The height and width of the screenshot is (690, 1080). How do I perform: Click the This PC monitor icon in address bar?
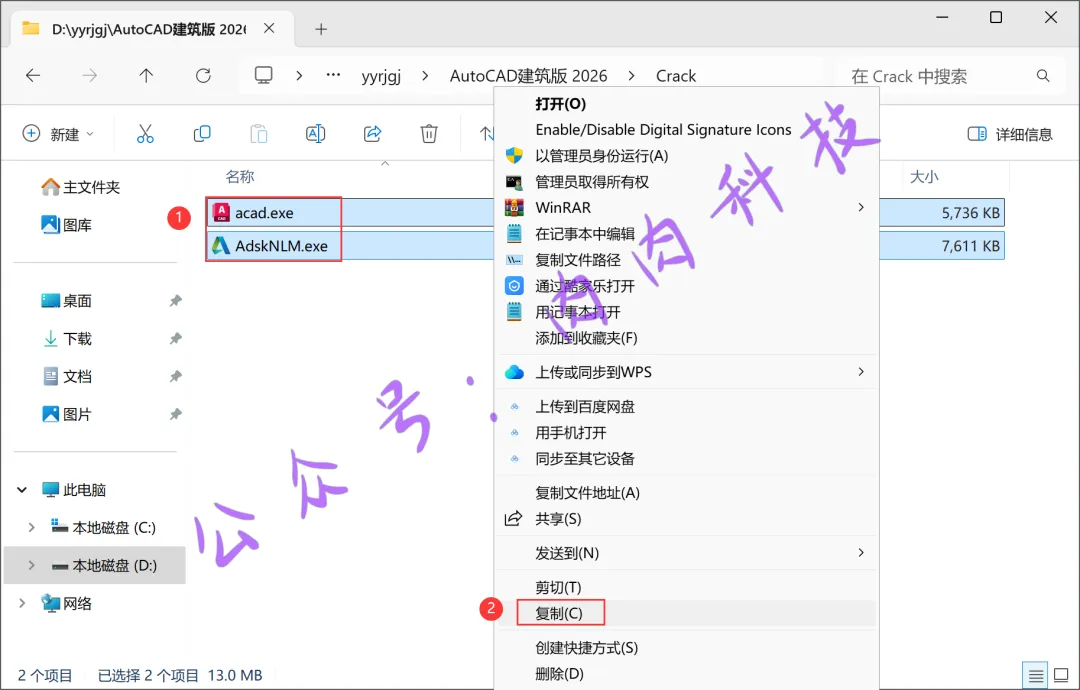(x=264, y=75)
